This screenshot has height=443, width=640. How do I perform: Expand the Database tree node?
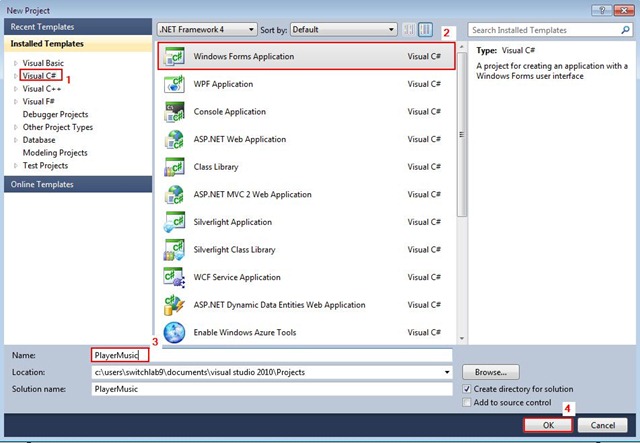tap(16, 140)
